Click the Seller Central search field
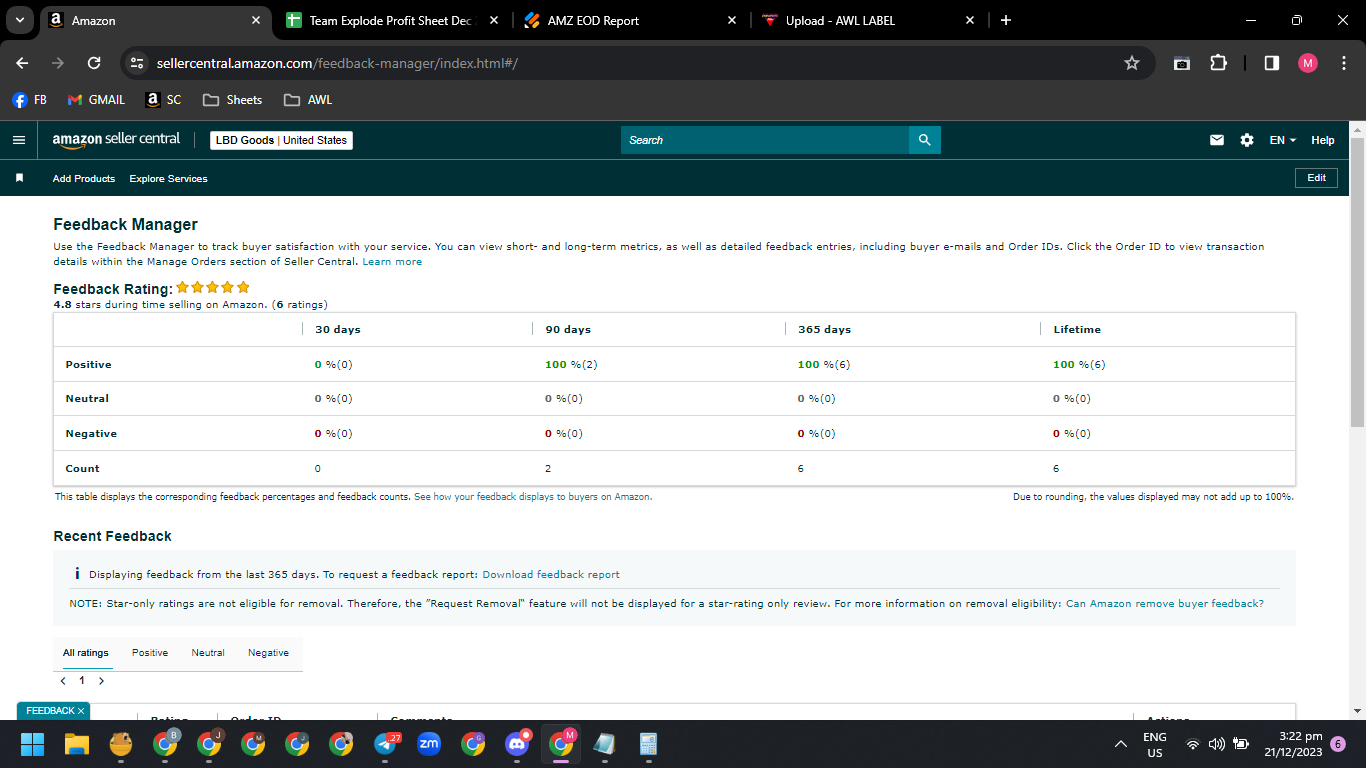Screen dimensions: 1366x768 point(765,140)
